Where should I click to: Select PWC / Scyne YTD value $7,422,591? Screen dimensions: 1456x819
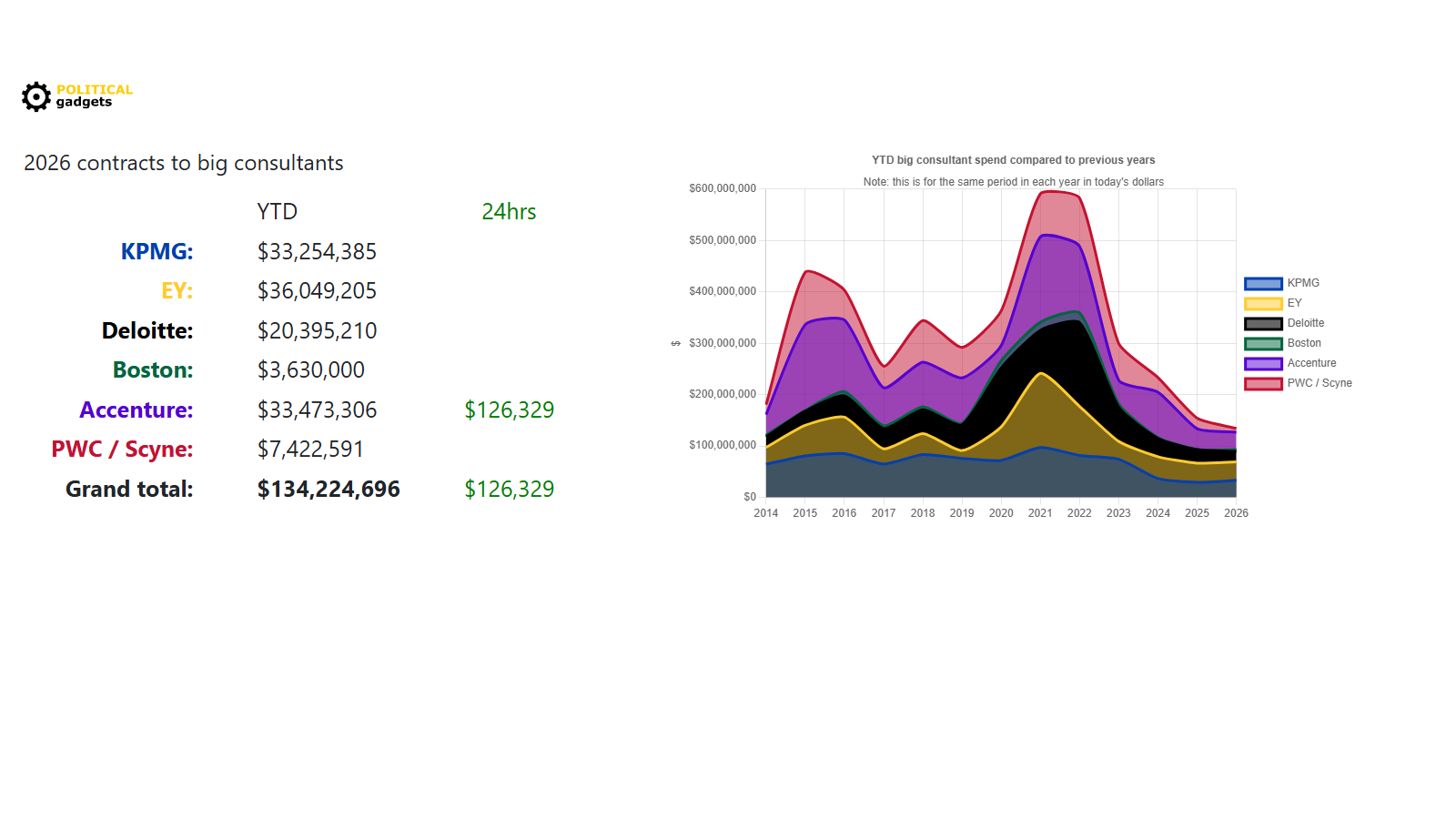coord(310,449)
